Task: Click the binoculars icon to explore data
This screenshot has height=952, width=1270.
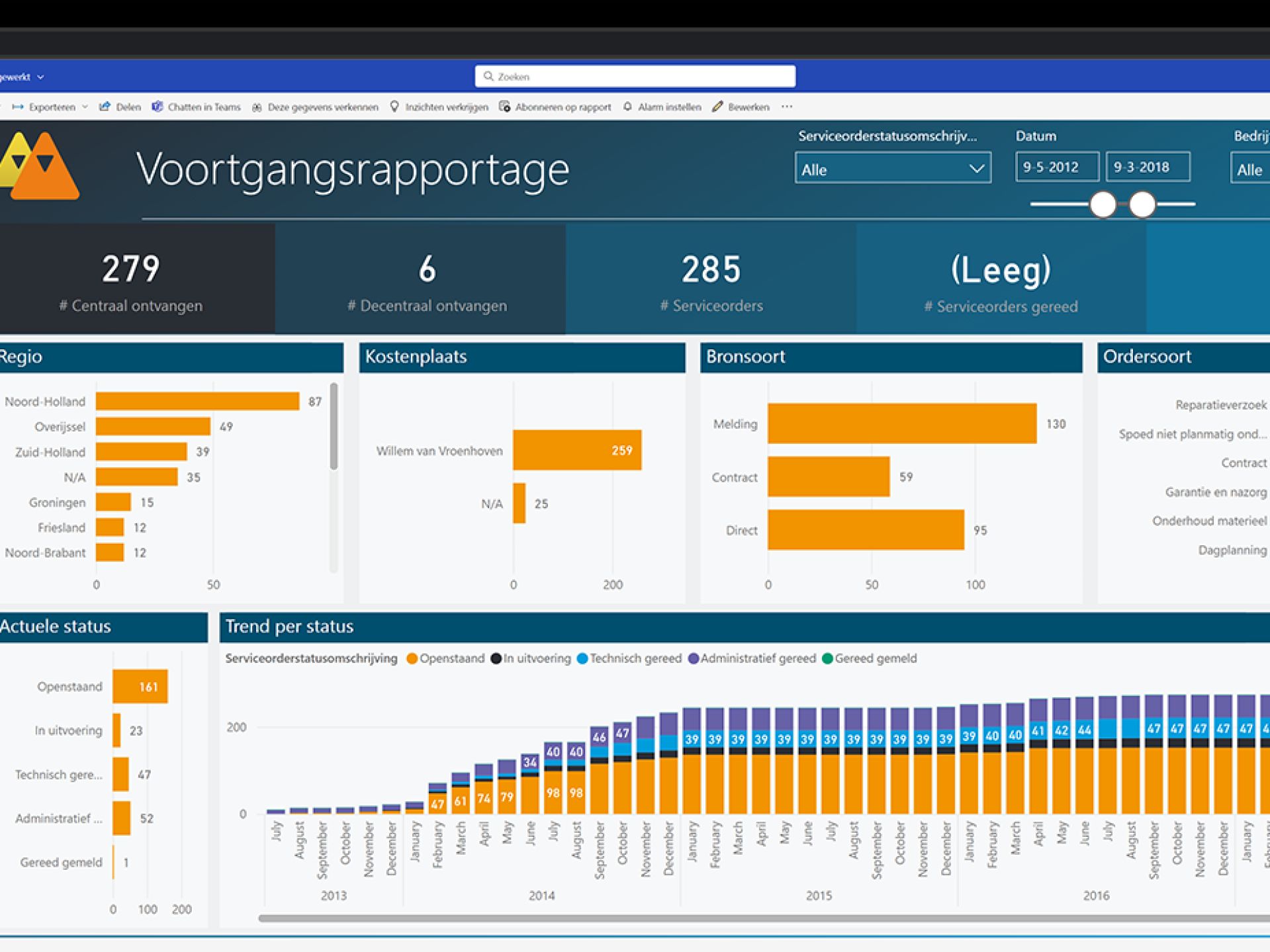Action: point(257,107)
